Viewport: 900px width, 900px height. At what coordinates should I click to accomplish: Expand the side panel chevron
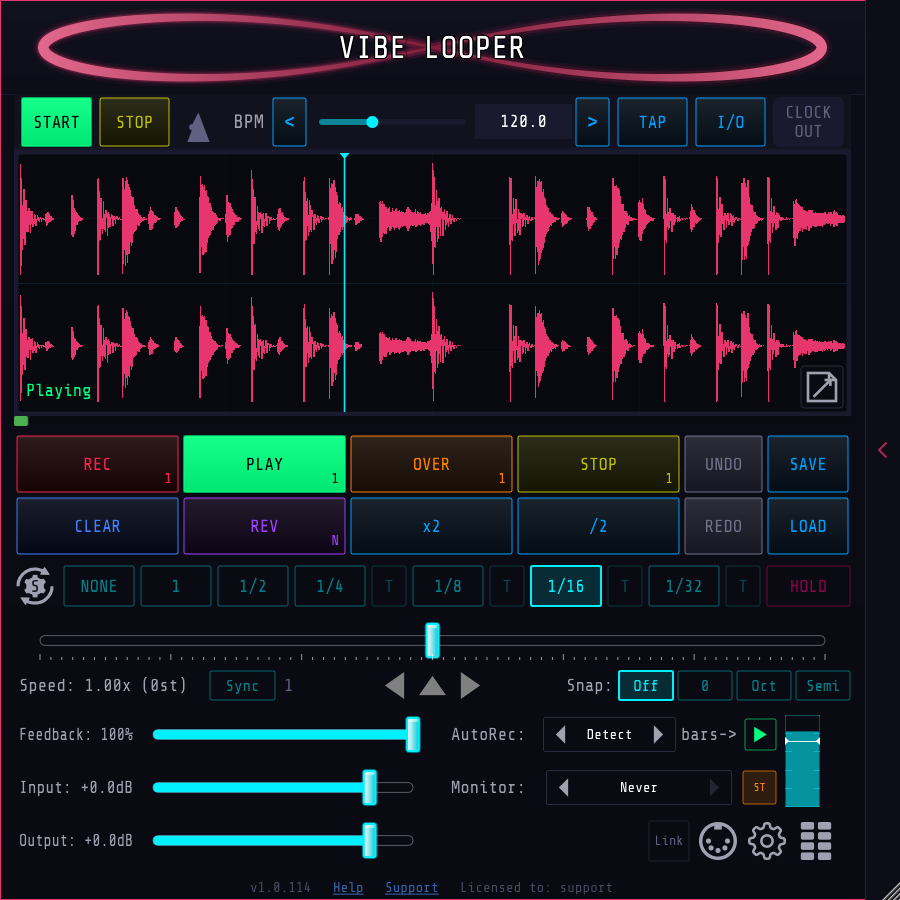click(882, 450)
